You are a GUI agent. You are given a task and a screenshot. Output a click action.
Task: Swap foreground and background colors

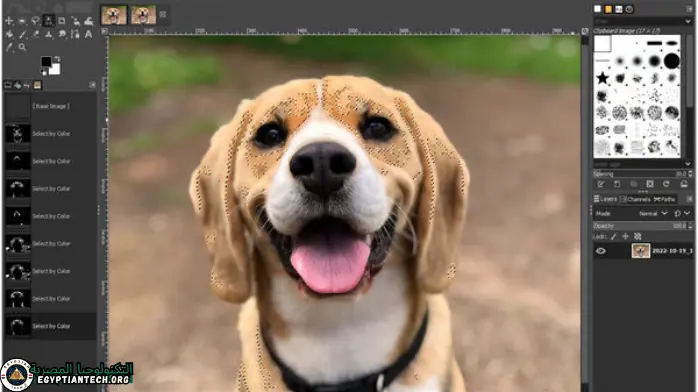57,59
